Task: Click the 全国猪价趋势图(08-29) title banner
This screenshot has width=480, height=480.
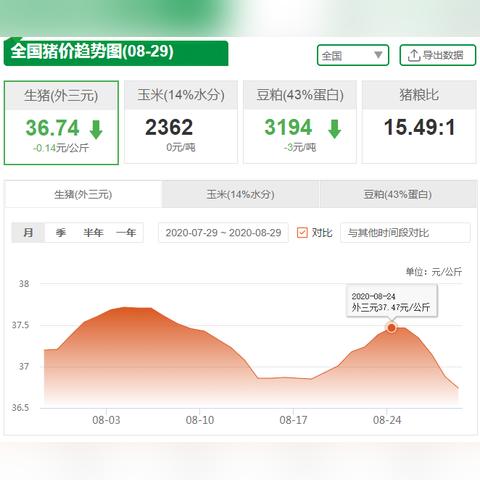Action: [116, 53]
